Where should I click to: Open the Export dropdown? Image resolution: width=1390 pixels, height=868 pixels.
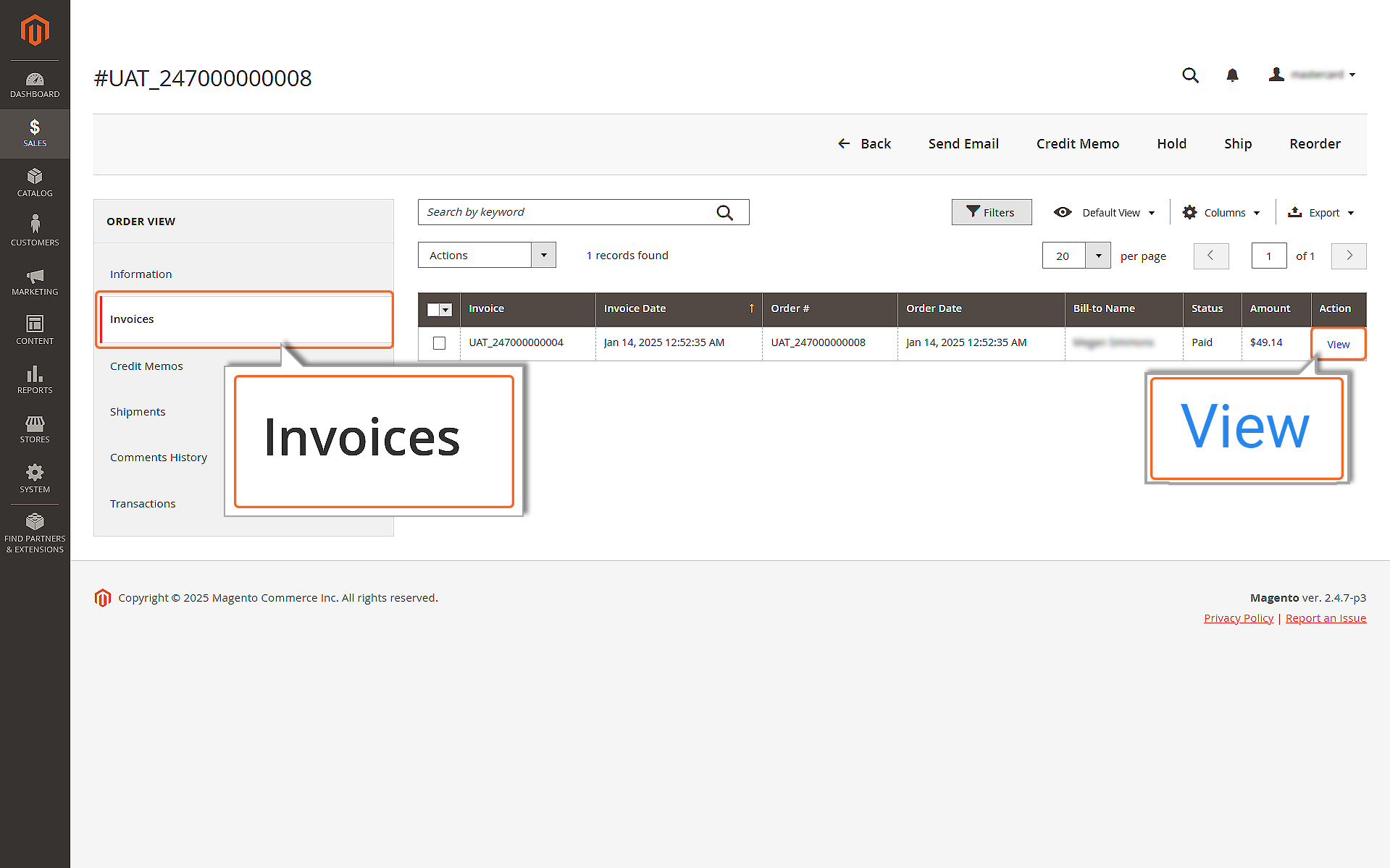(1320, 212)
